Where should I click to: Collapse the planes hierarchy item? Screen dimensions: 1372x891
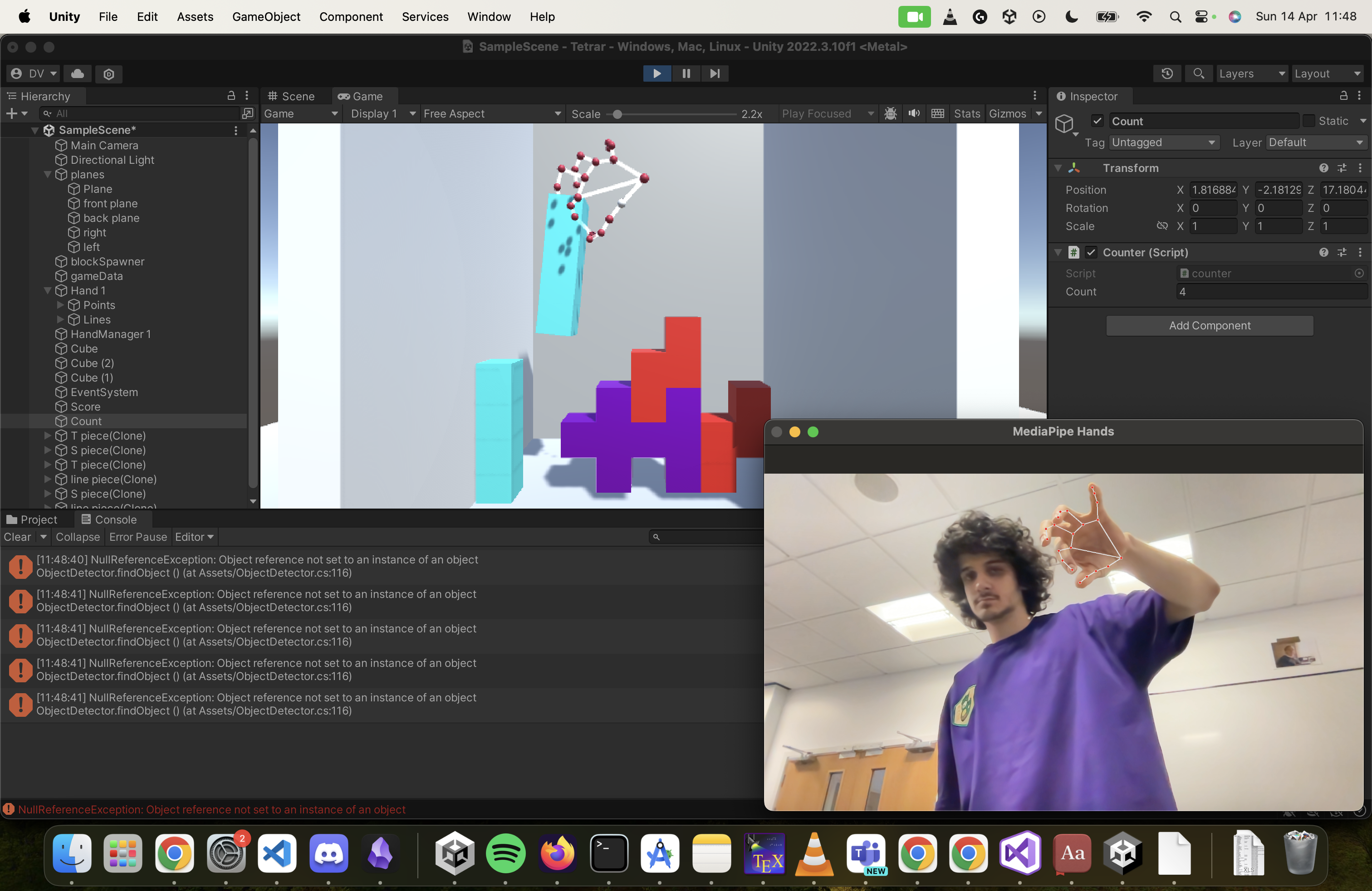tap(48, 175)
